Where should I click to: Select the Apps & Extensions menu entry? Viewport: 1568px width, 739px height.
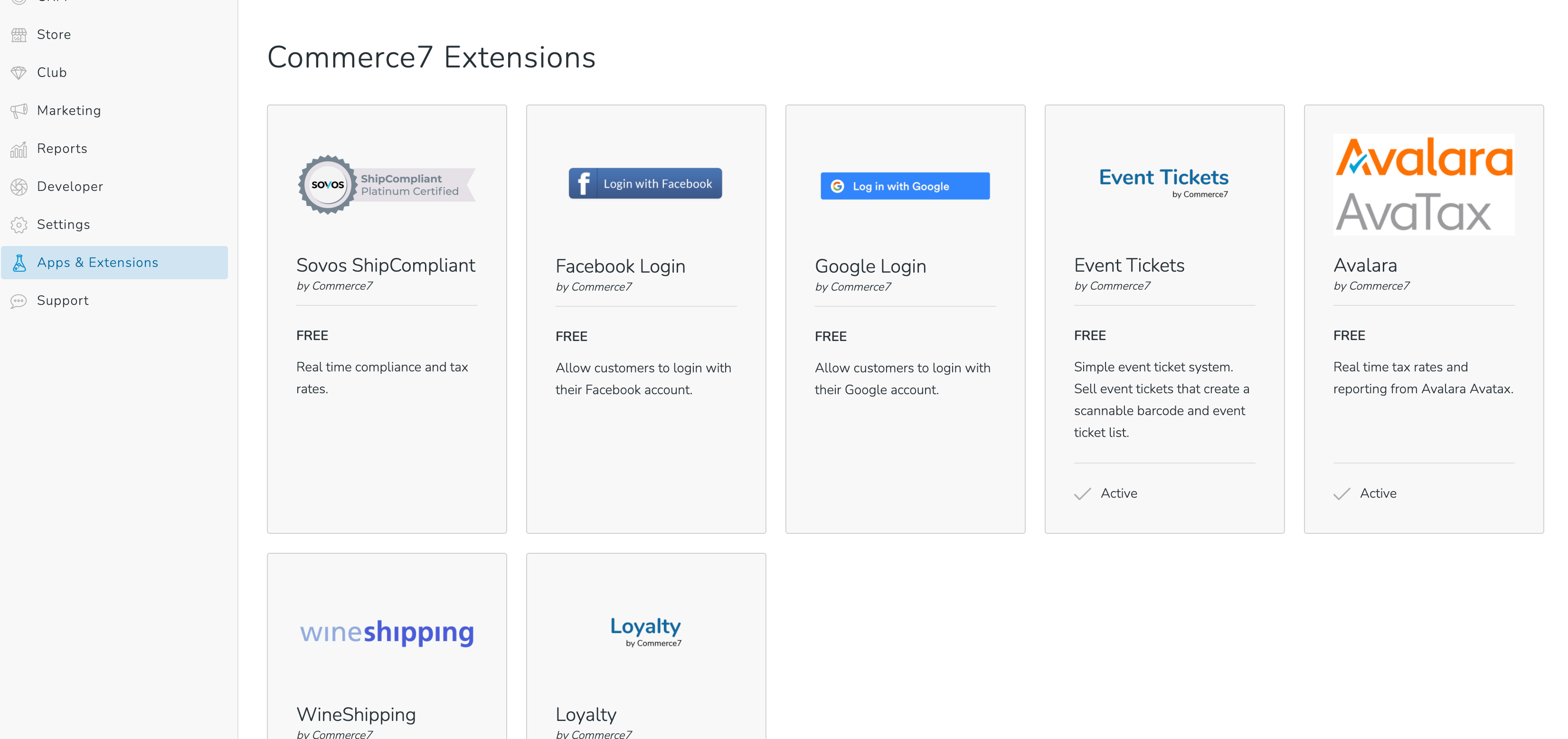(114, 262)
